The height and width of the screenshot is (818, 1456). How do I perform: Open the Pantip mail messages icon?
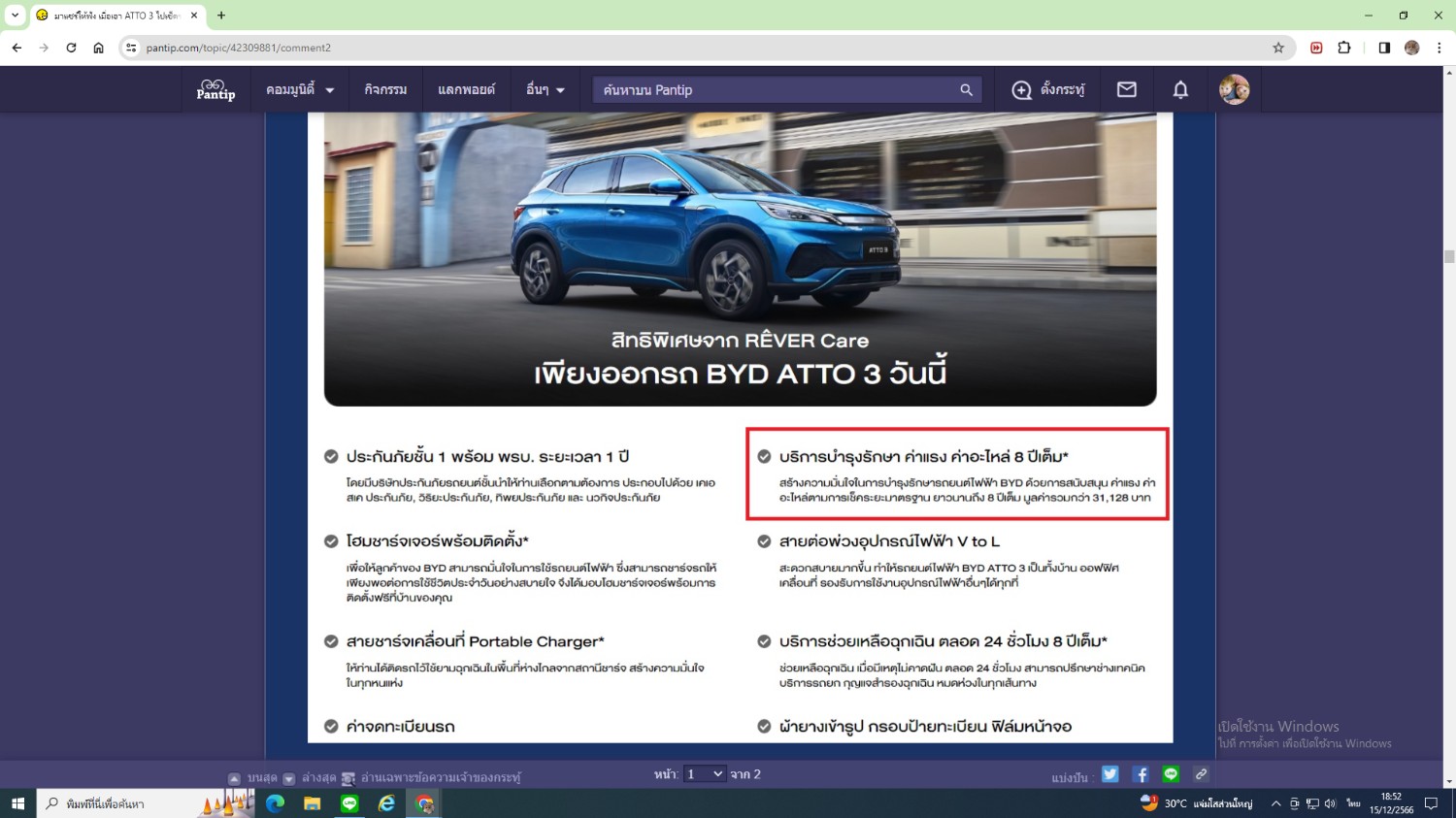tap(1127, 89)
